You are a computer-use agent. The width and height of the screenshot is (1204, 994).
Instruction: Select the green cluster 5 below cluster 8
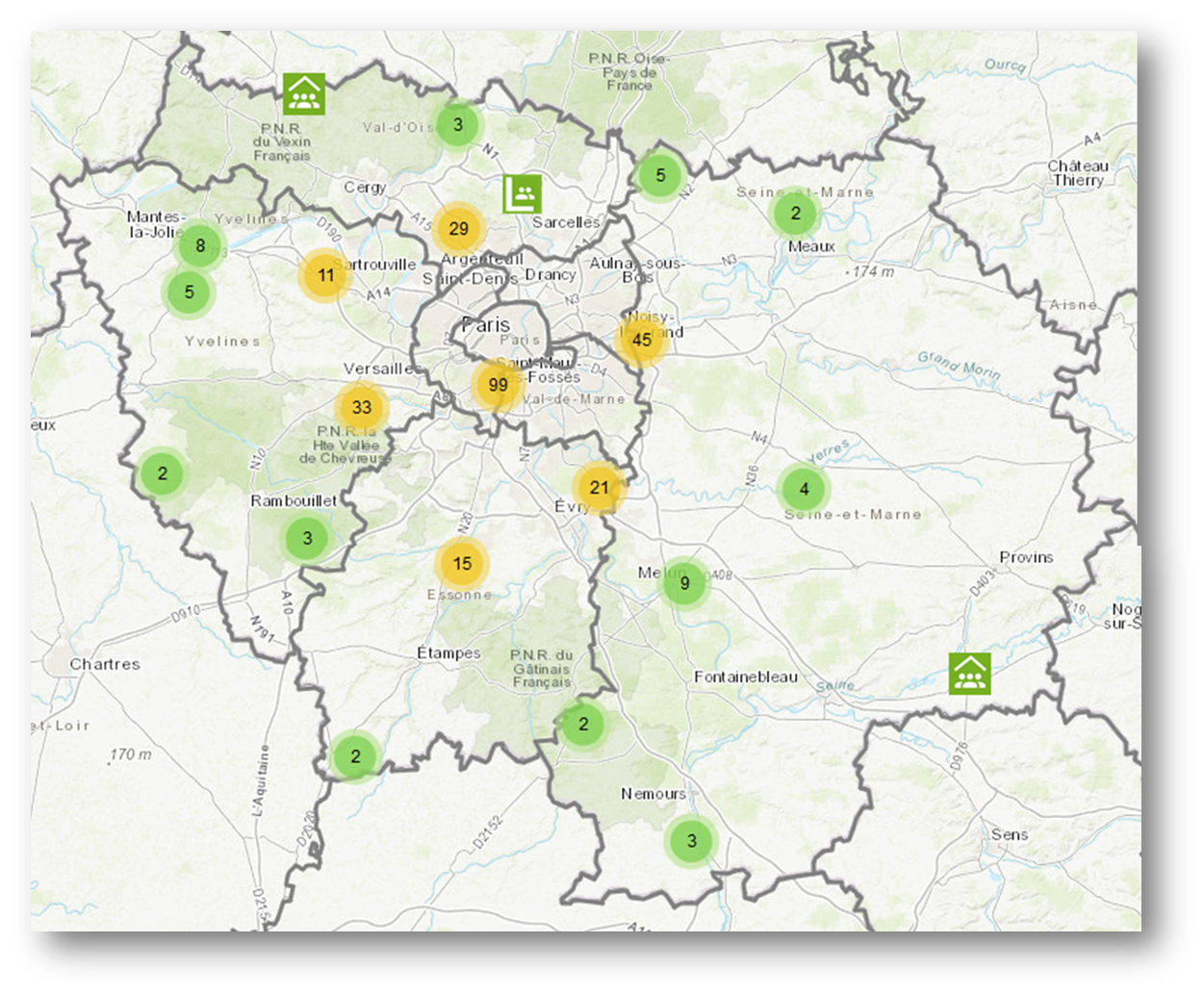[x=189, y=292]
